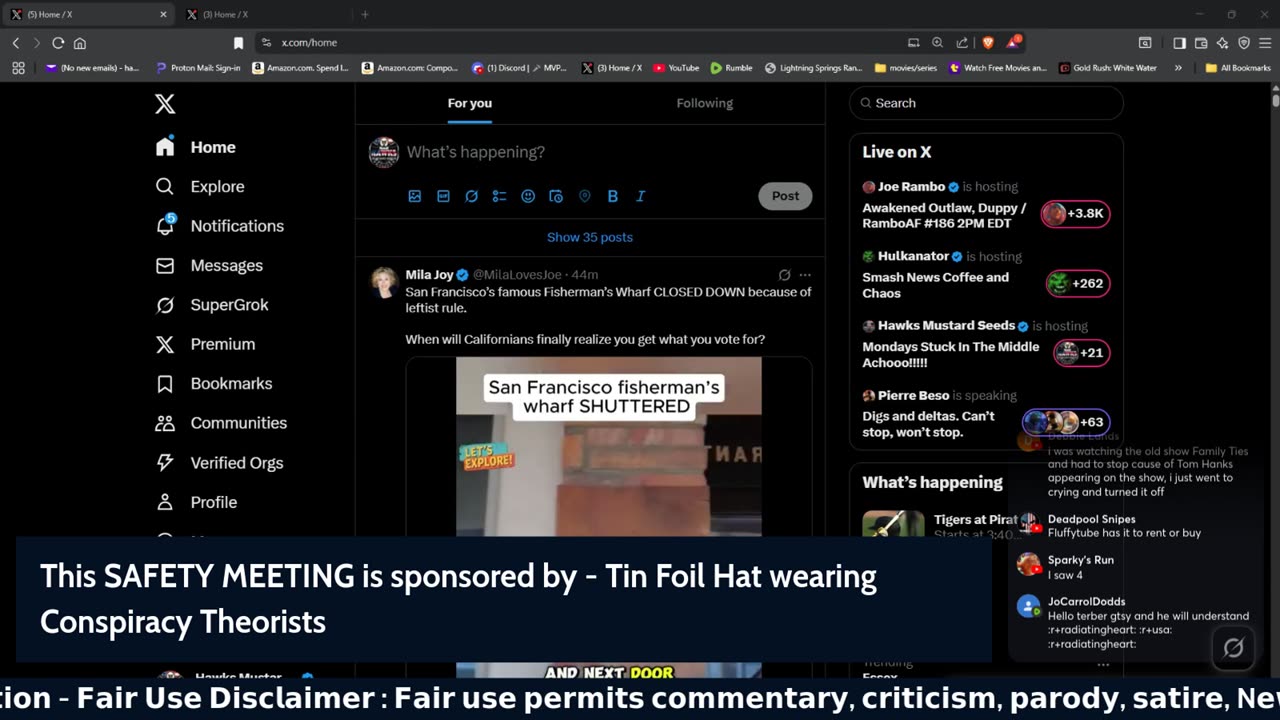Switch to the For you tab

tap(469, 104)
